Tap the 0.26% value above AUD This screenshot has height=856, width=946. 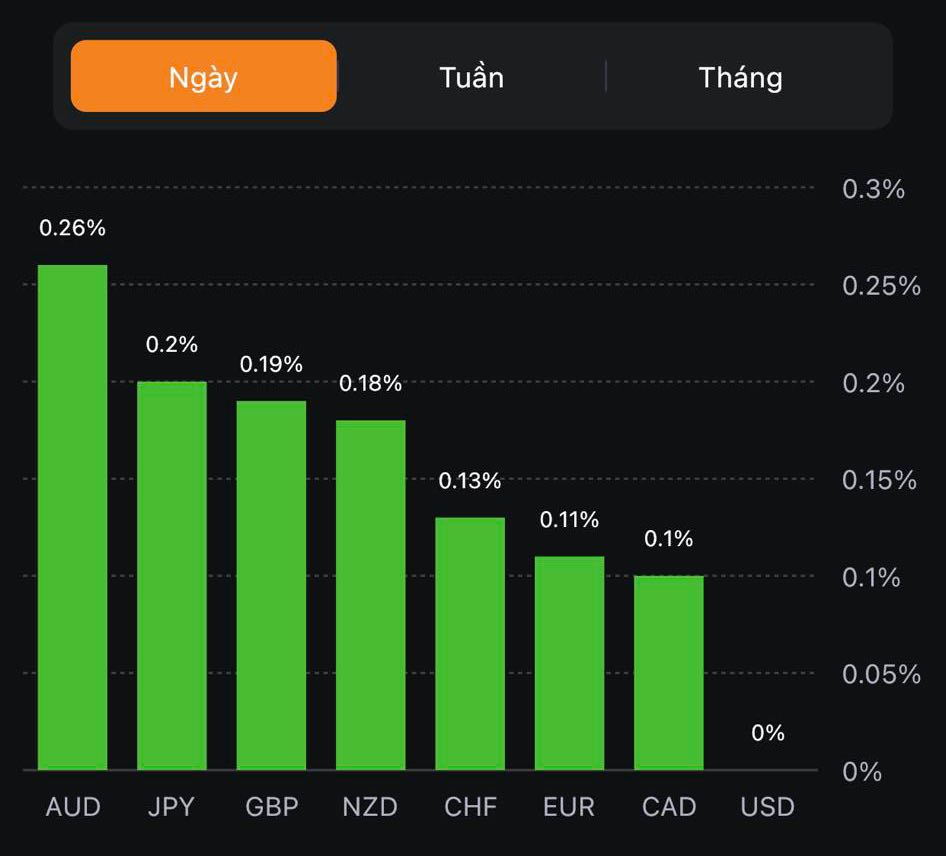coord(72,228)
